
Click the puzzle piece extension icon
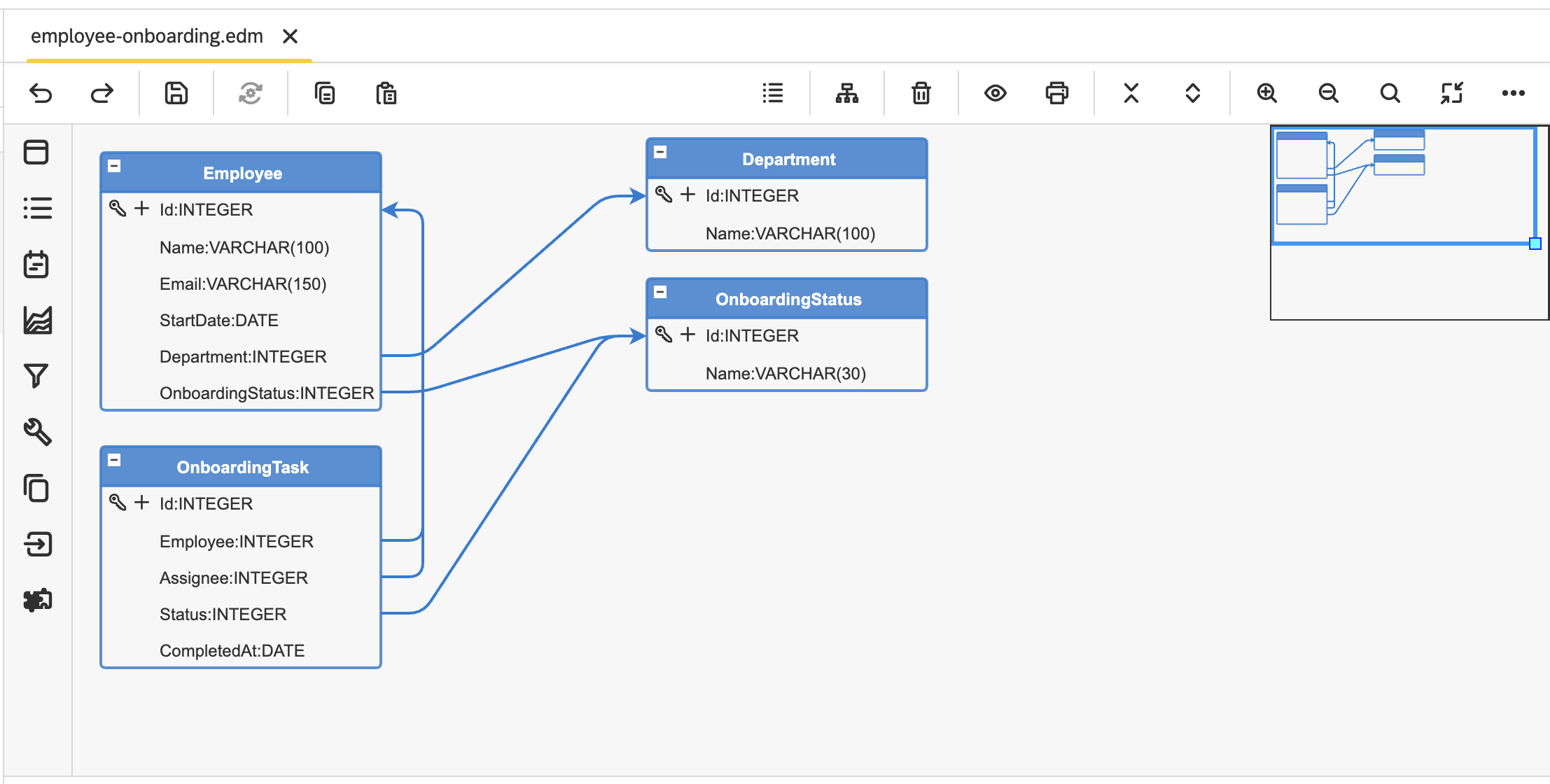coord(36,600)
